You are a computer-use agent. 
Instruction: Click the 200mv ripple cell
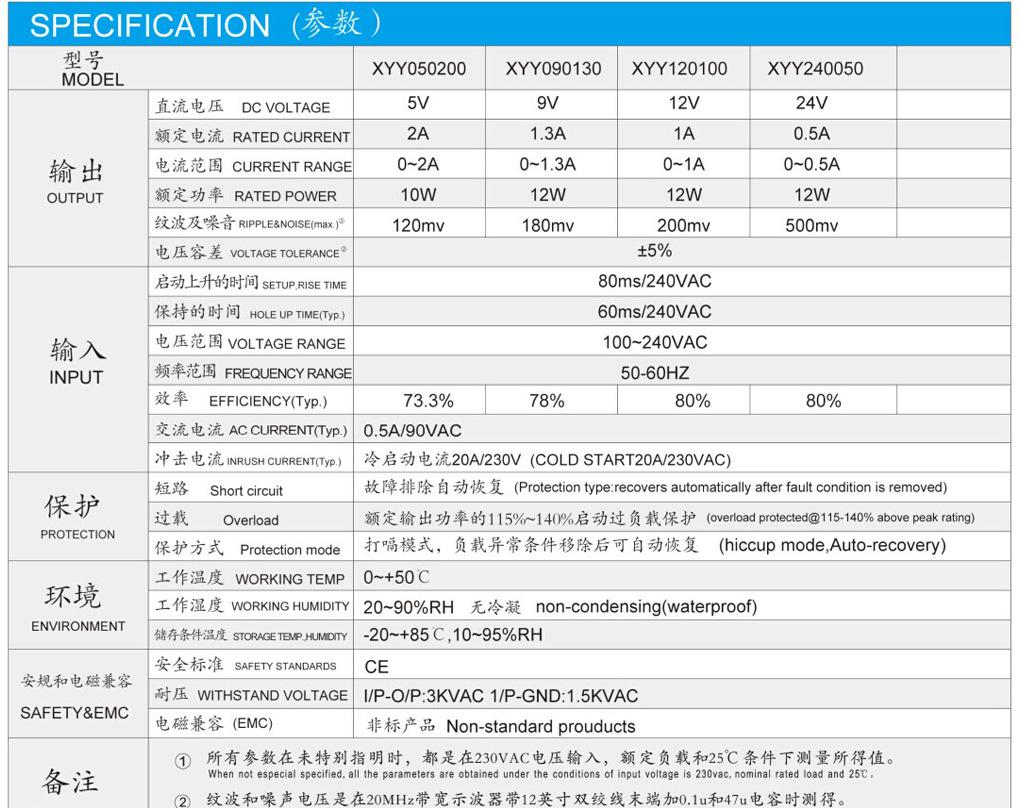[683, 225]
